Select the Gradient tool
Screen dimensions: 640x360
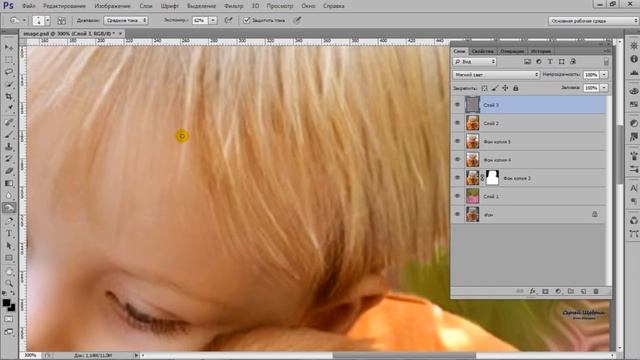9,183
